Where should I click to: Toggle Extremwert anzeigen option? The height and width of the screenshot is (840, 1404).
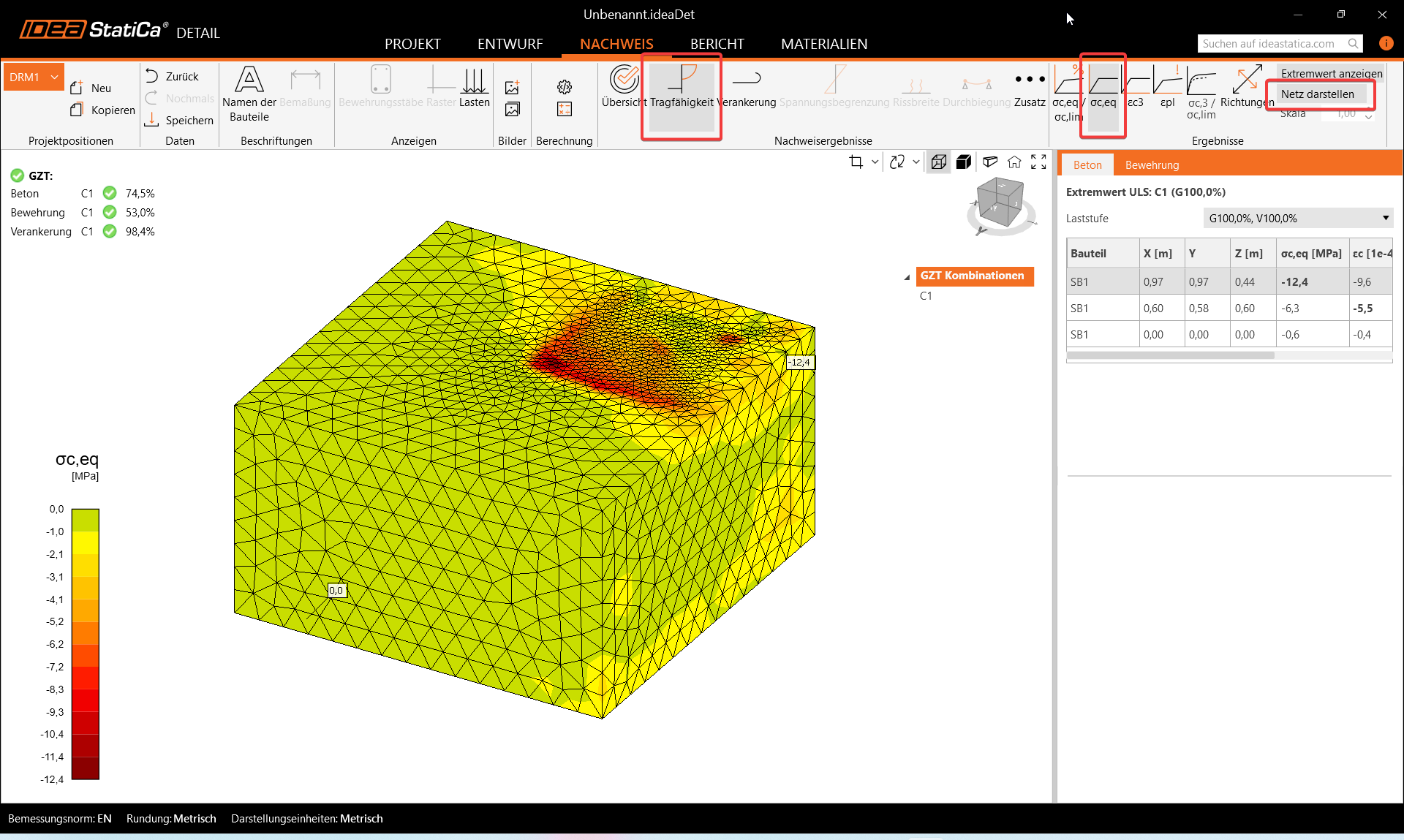click(x=1331, y=74)
